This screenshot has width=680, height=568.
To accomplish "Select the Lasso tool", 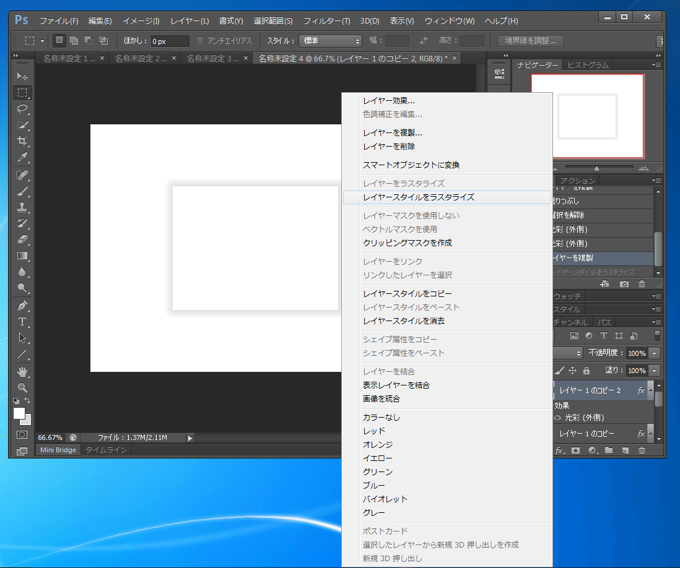I will click(22, 109).
